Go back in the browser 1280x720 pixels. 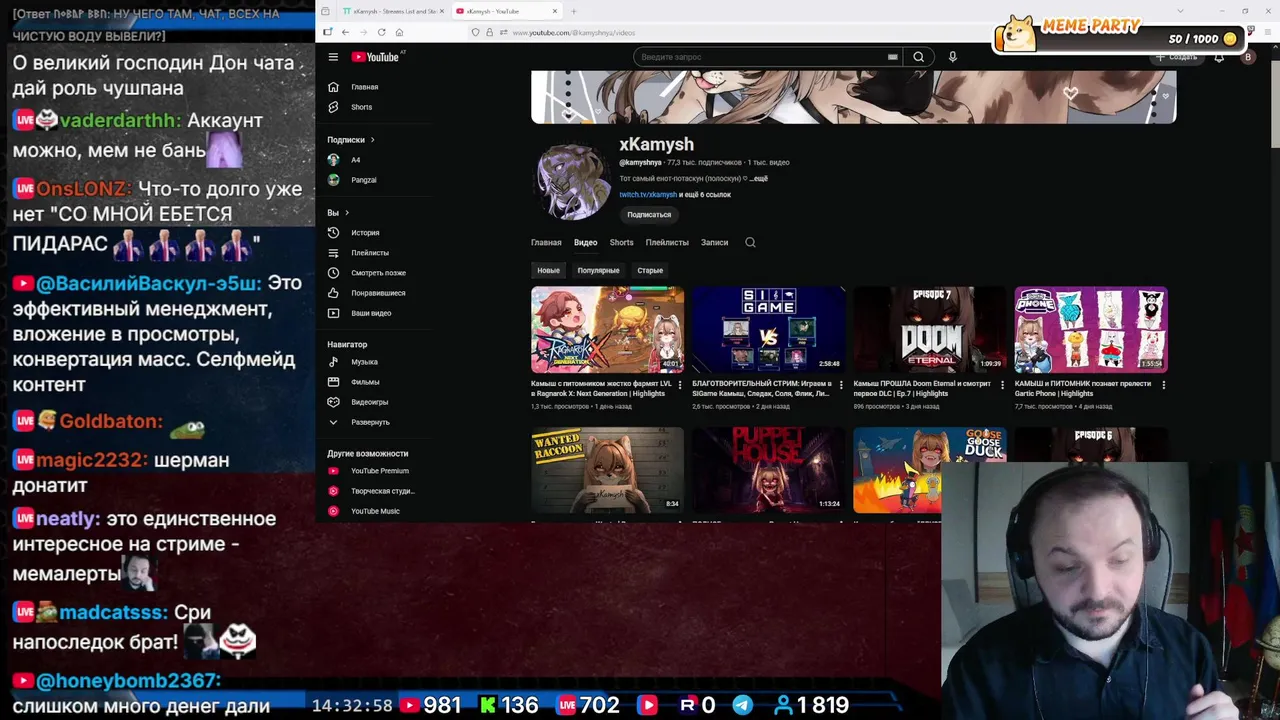[x=345, y=32]
